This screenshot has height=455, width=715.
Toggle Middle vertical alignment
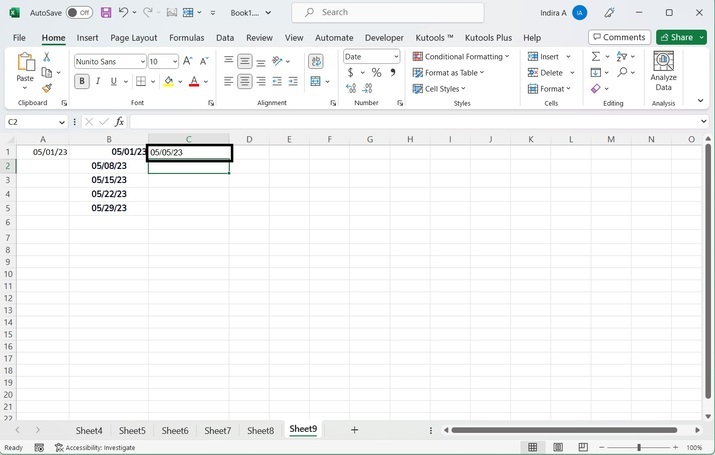[245, 61]
